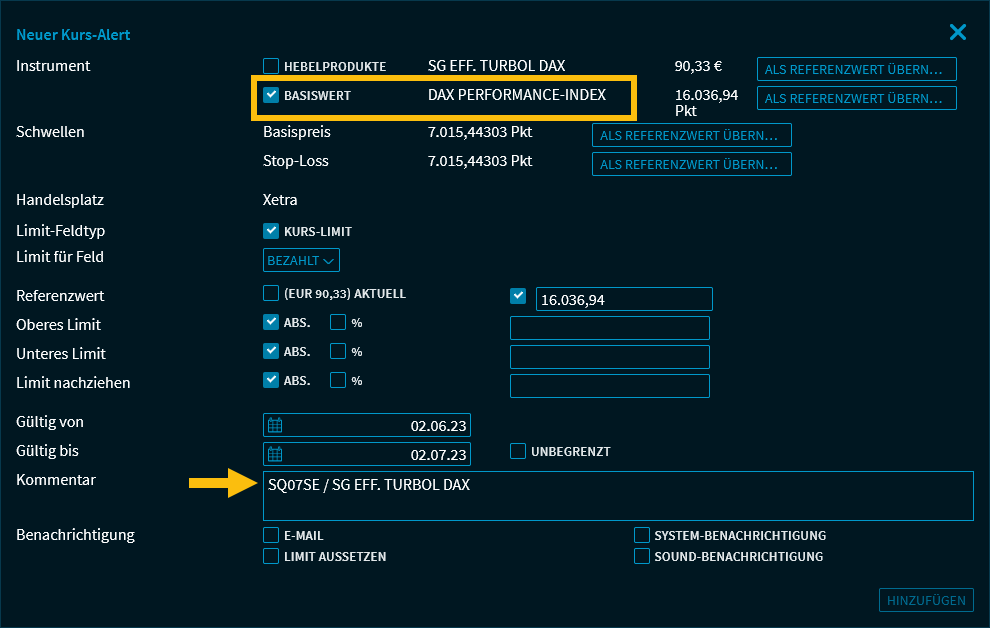Enable Sound-Benachrichtigung checkbox

642,556
